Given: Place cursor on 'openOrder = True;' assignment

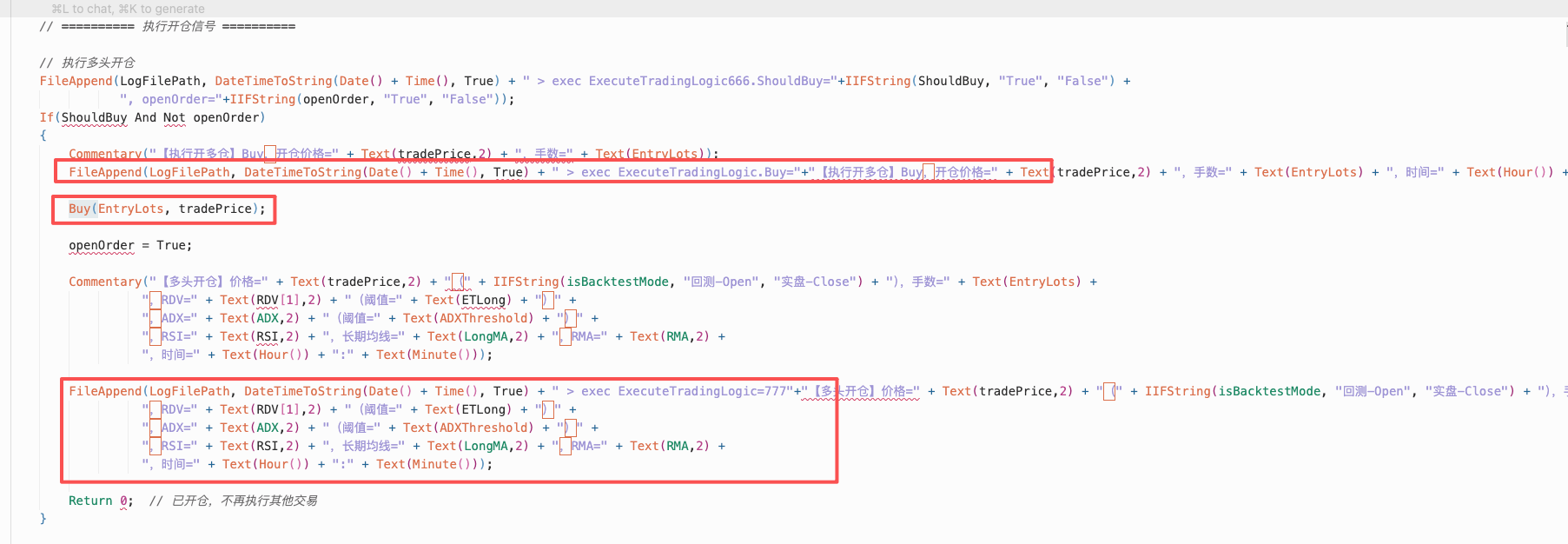Looking at the screenshot, I should point(130,245).
